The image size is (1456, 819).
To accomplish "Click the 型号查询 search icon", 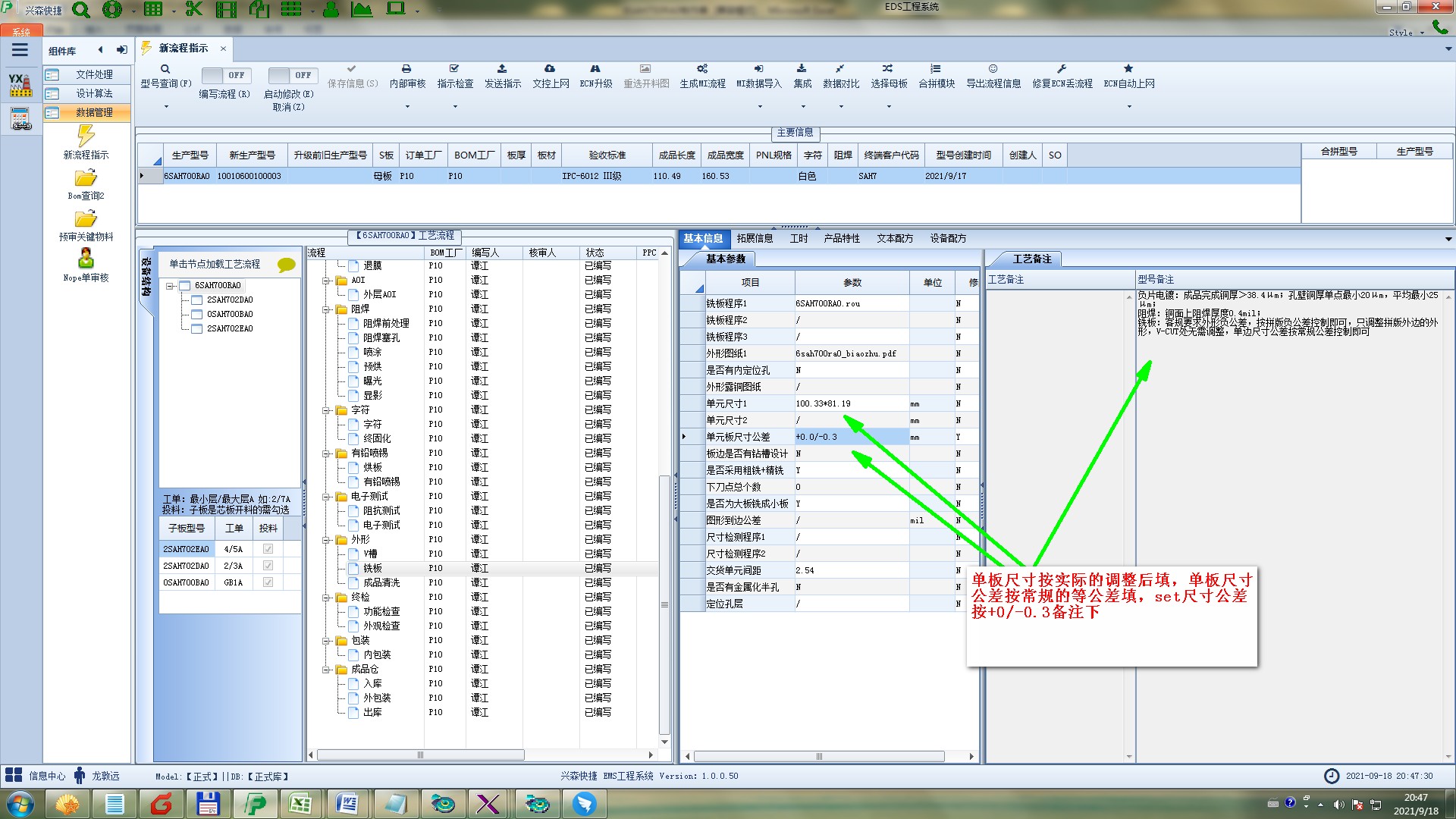I will coord(165,69).
